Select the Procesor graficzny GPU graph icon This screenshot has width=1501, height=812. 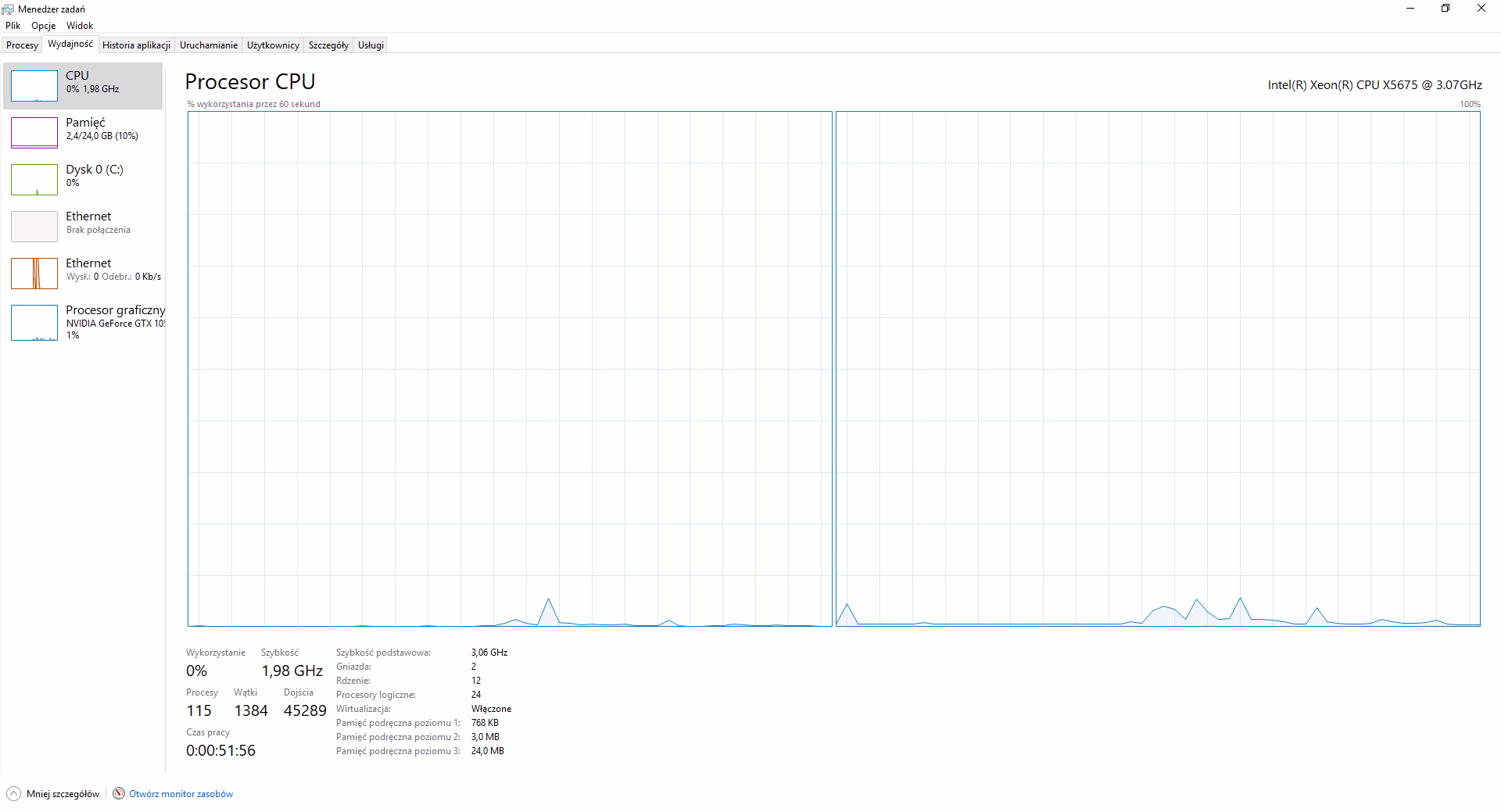tap(34, 323)
